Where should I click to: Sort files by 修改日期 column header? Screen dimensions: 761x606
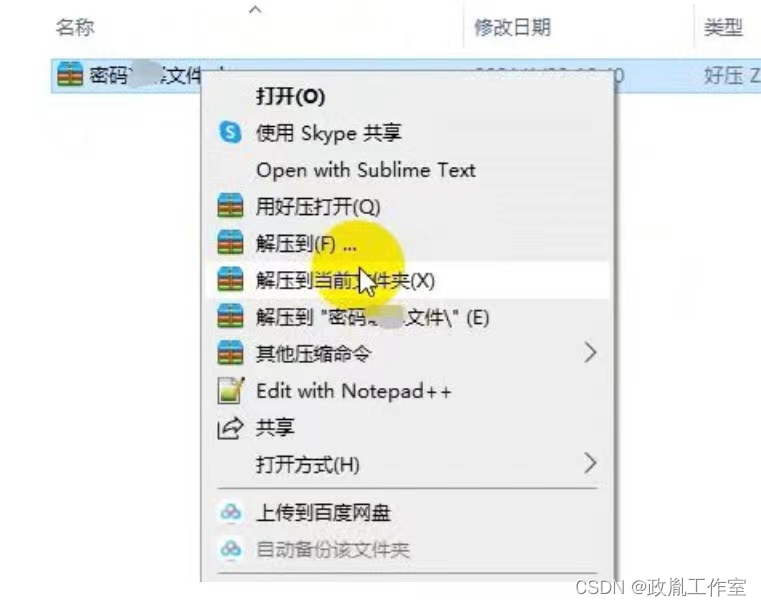coord(513,27)
